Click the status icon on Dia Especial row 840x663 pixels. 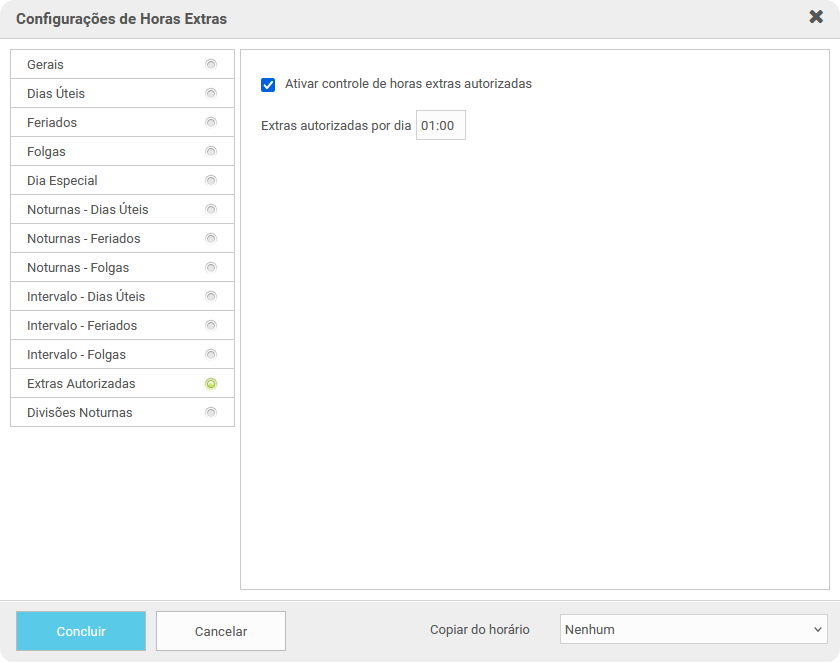[211, 180]
